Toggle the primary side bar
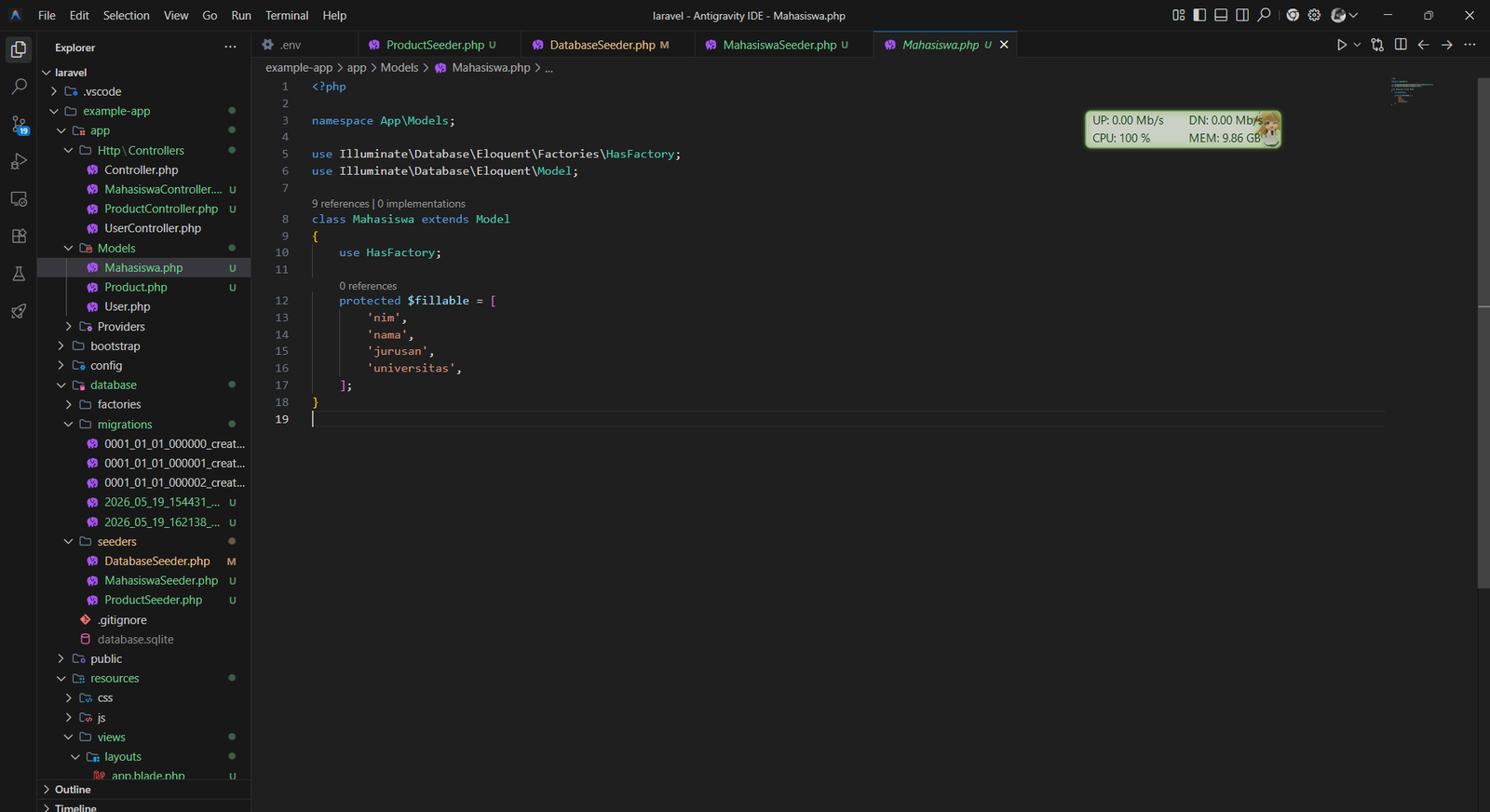The height and width of the screenshot is (812, 1490). tap(1199, 15)
